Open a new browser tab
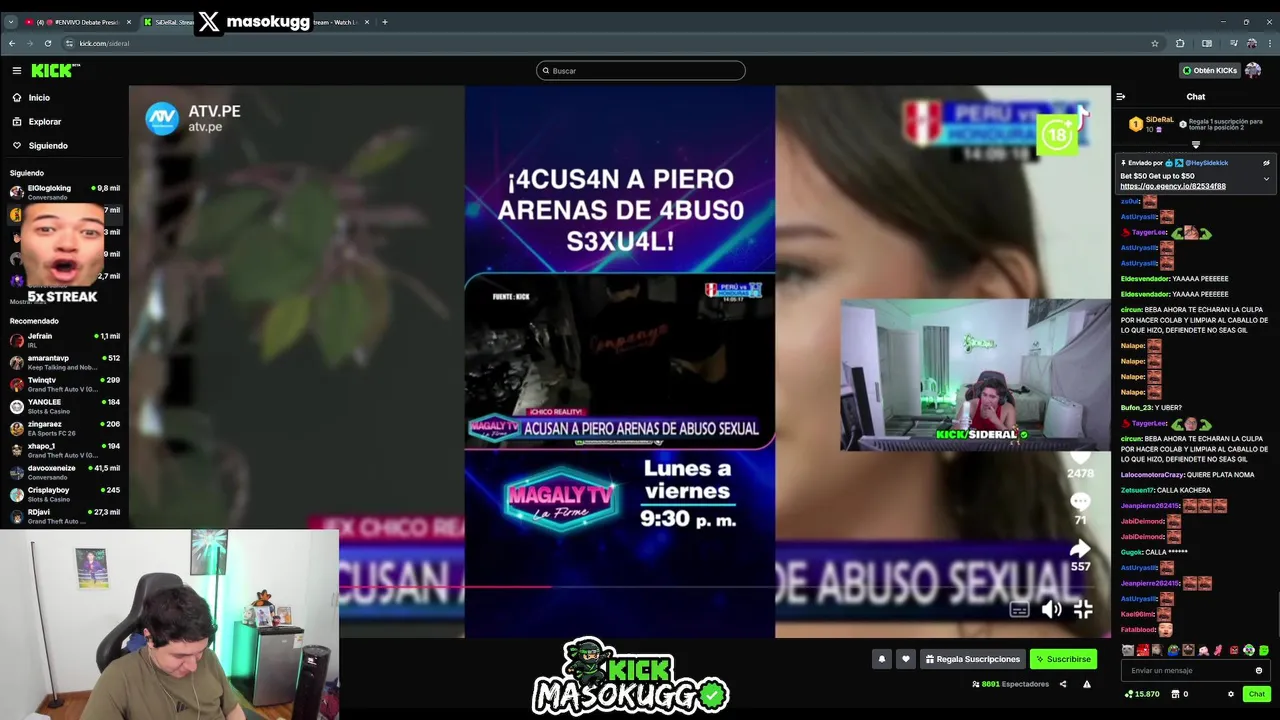Image resolution: width=1280 pixels, height=720 pixels. 385,22
